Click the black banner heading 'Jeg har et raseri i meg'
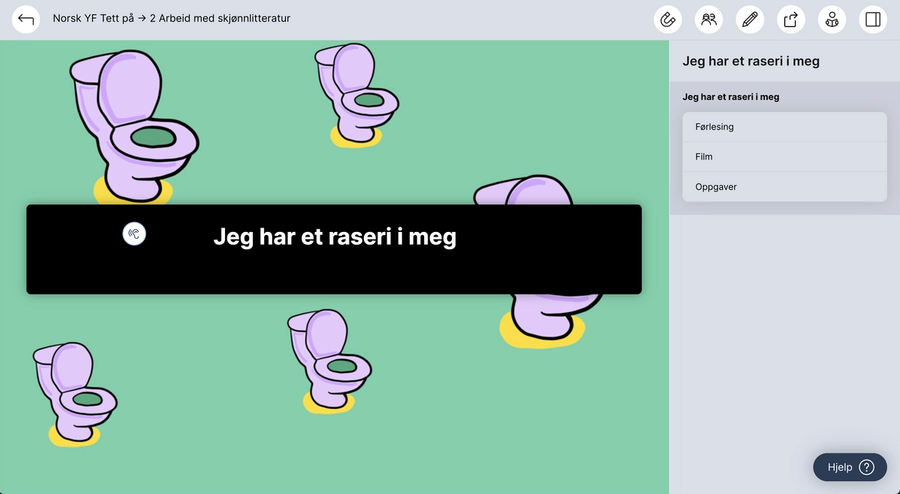The image size is (900, 494). point(335,236)
